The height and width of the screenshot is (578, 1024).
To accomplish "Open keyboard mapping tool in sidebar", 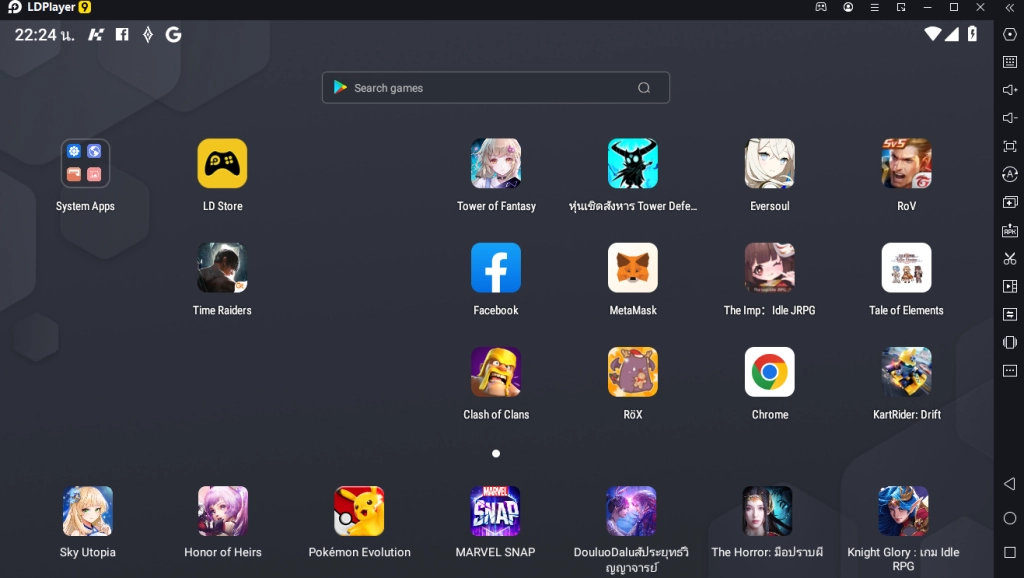I will pyautogui.click(x=1010, y=62).
